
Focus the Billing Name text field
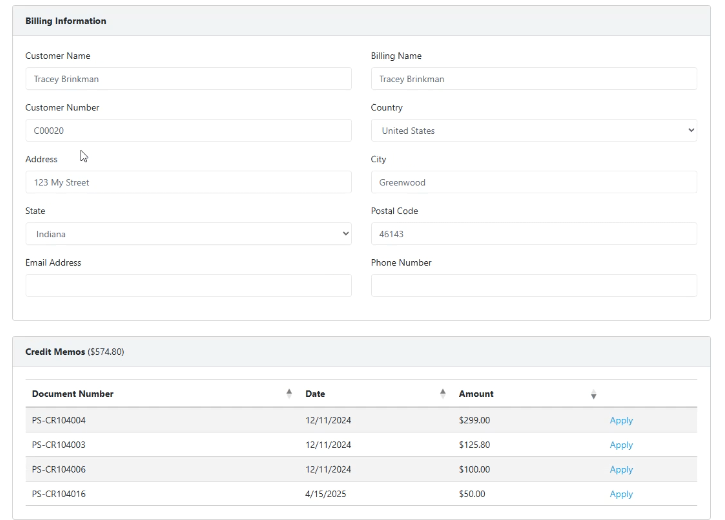533,79
